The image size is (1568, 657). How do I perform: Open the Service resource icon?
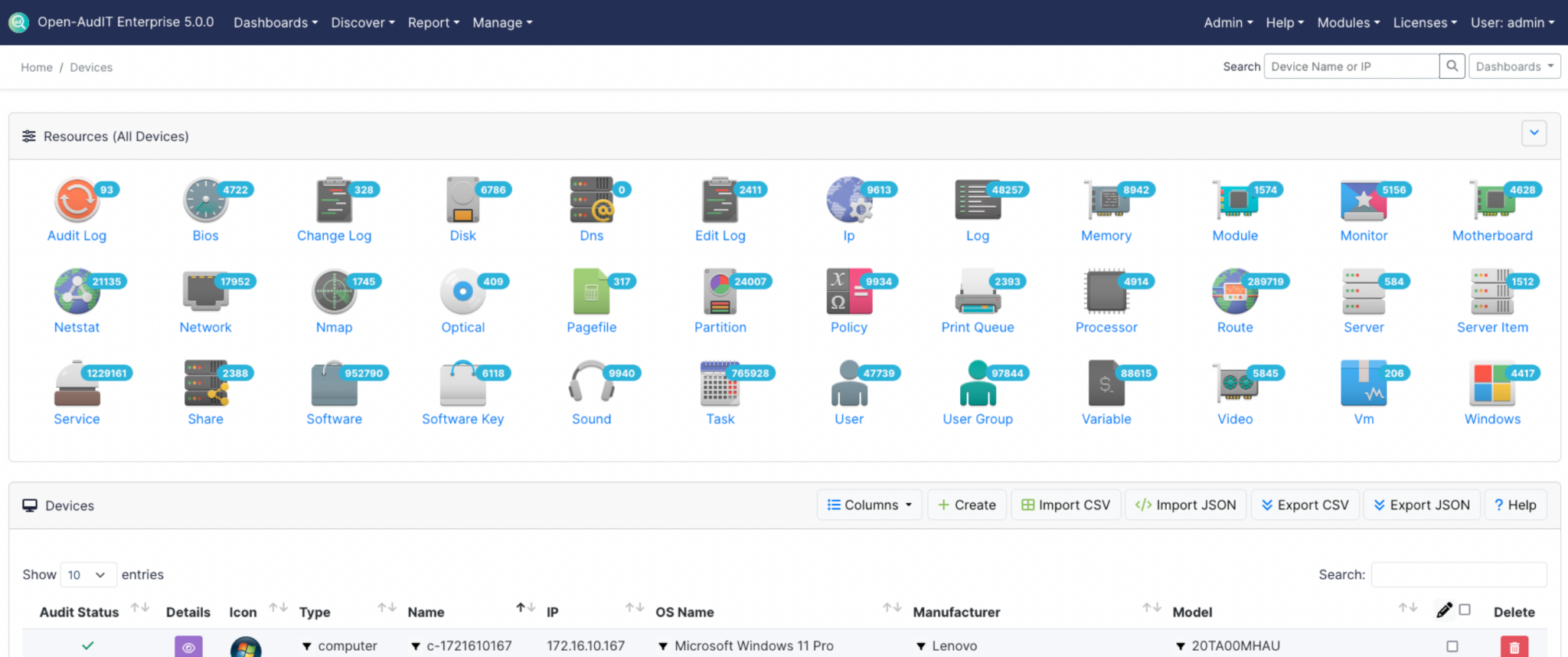[77, 383]
